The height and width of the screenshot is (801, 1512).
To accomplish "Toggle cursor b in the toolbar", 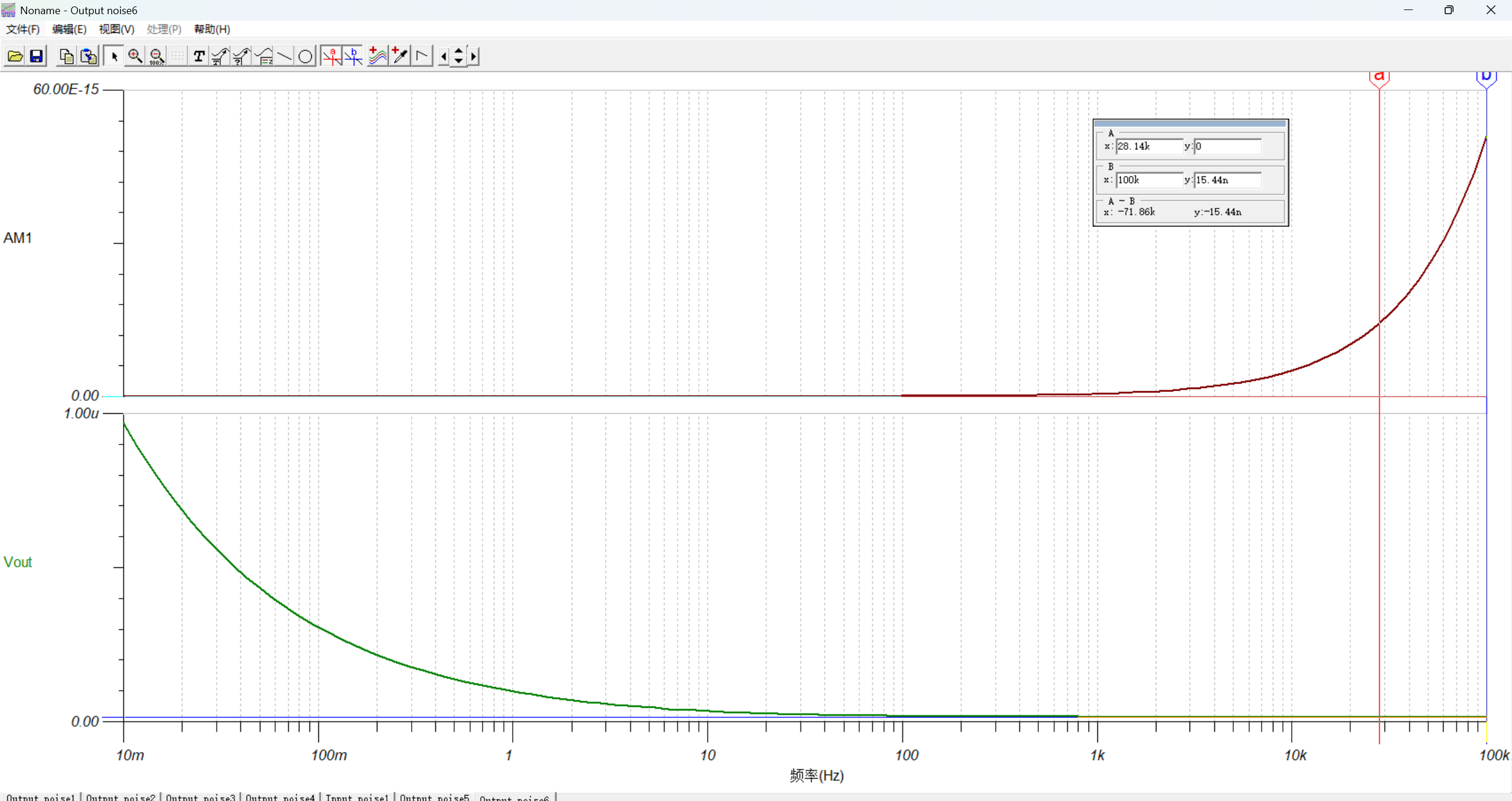I will (353, 57).
